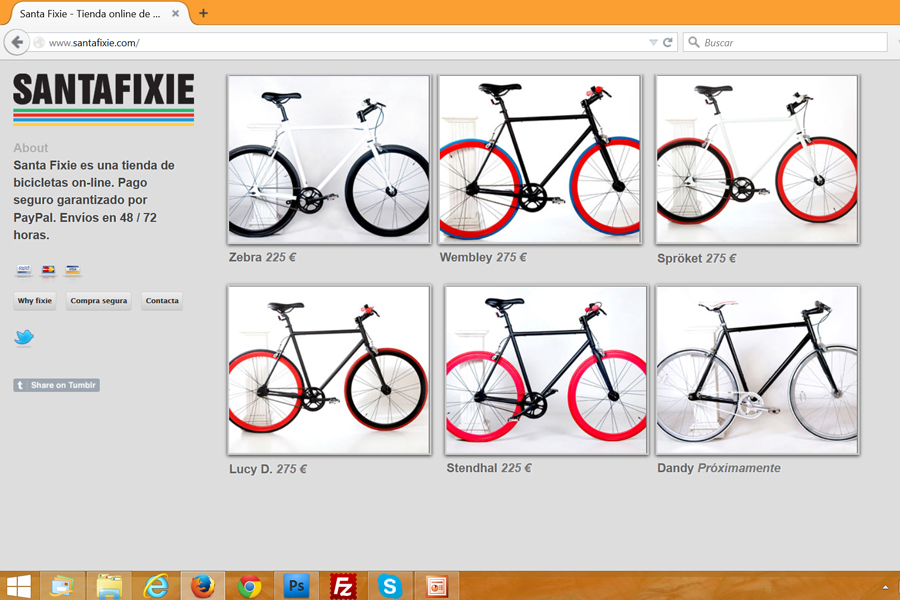Click the Spröket 275 € caption
900x600 pixels.
(697, 258)
